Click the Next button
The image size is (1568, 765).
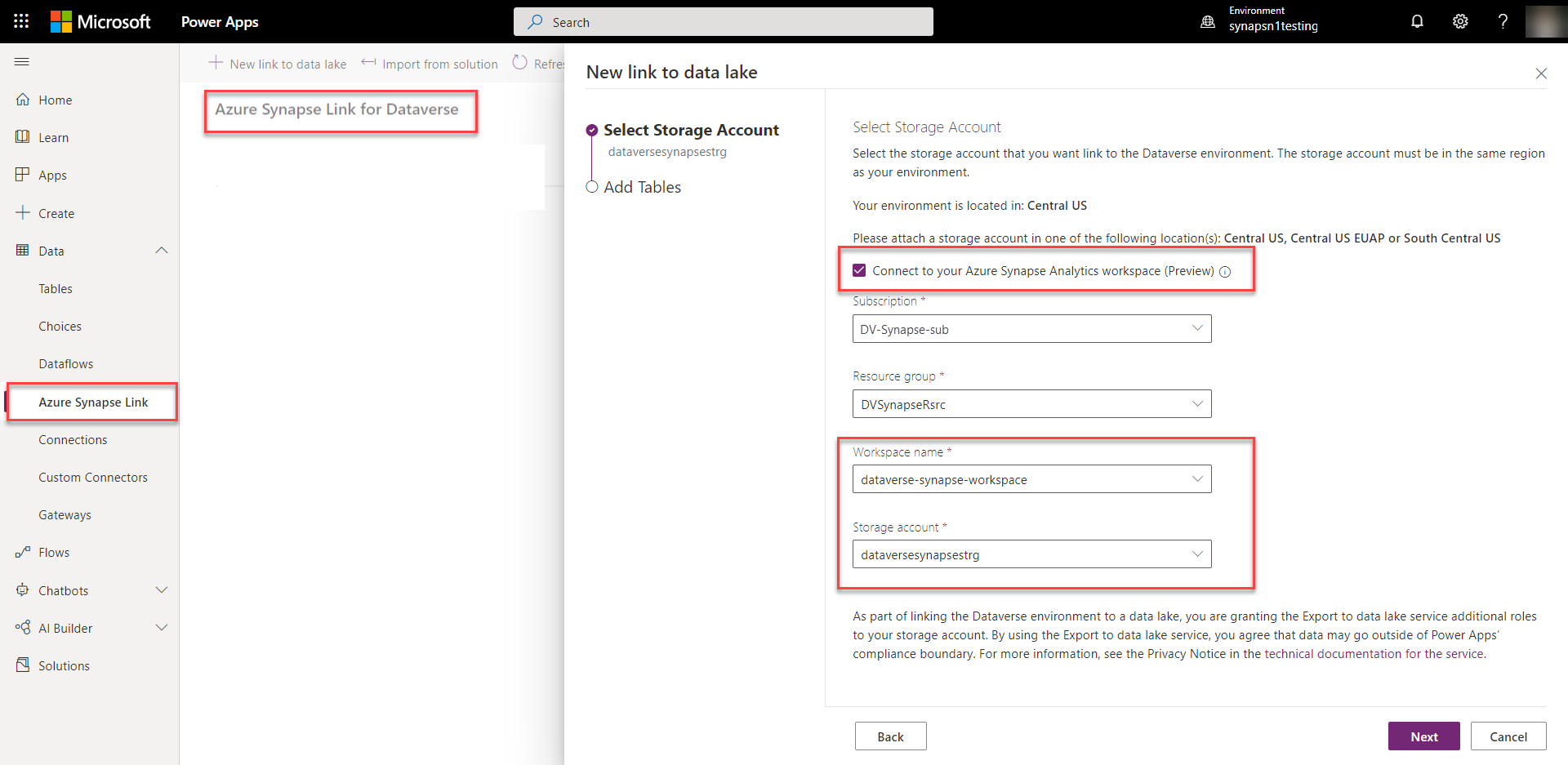[1423, 736]
